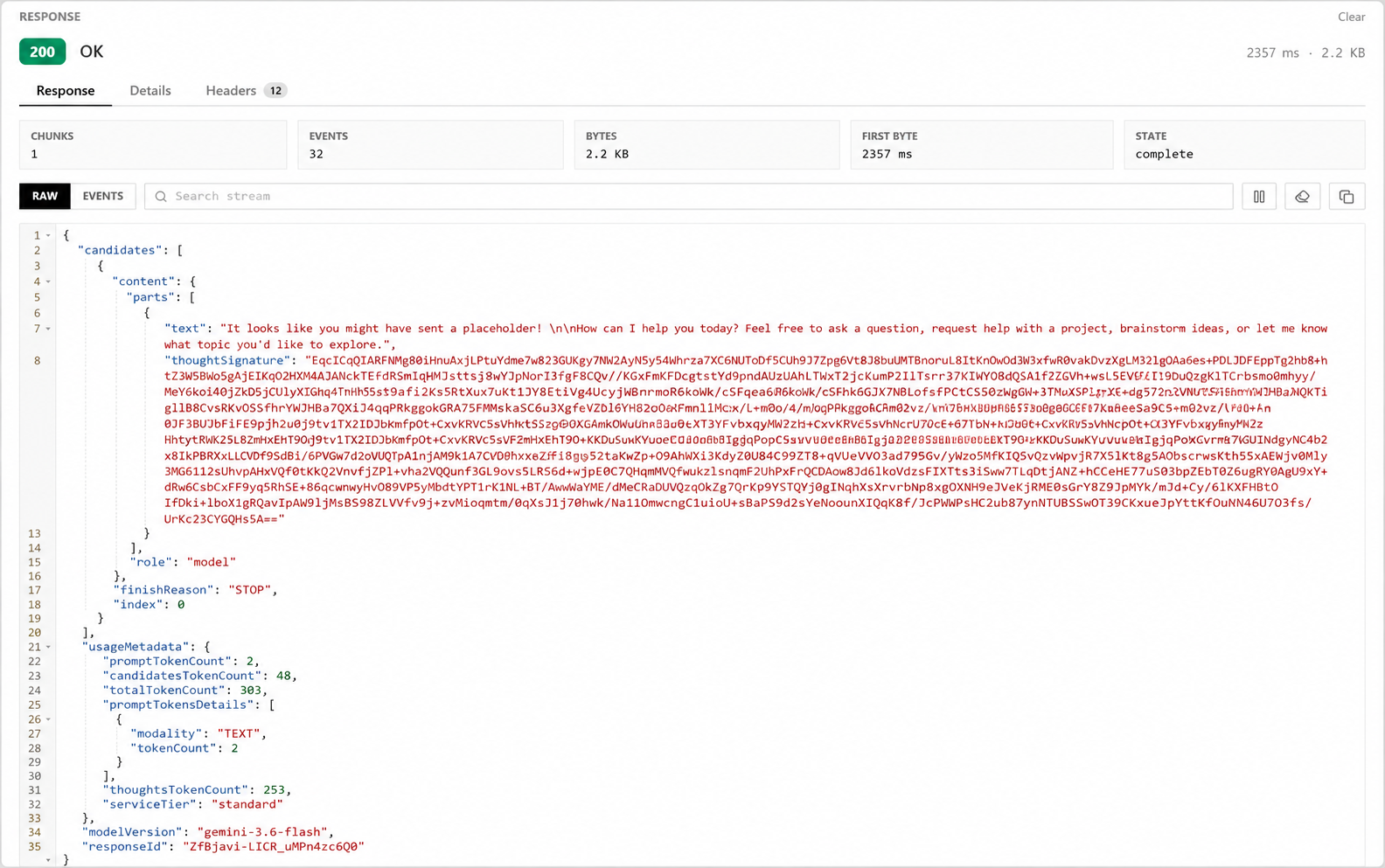The image size is (1385, 868).
Task: Open the Response tab
Action: pos(66,91)
